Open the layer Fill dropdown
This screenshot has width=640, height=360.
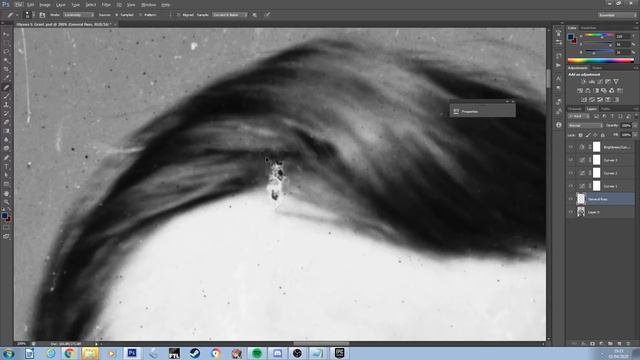pos(636,135)
